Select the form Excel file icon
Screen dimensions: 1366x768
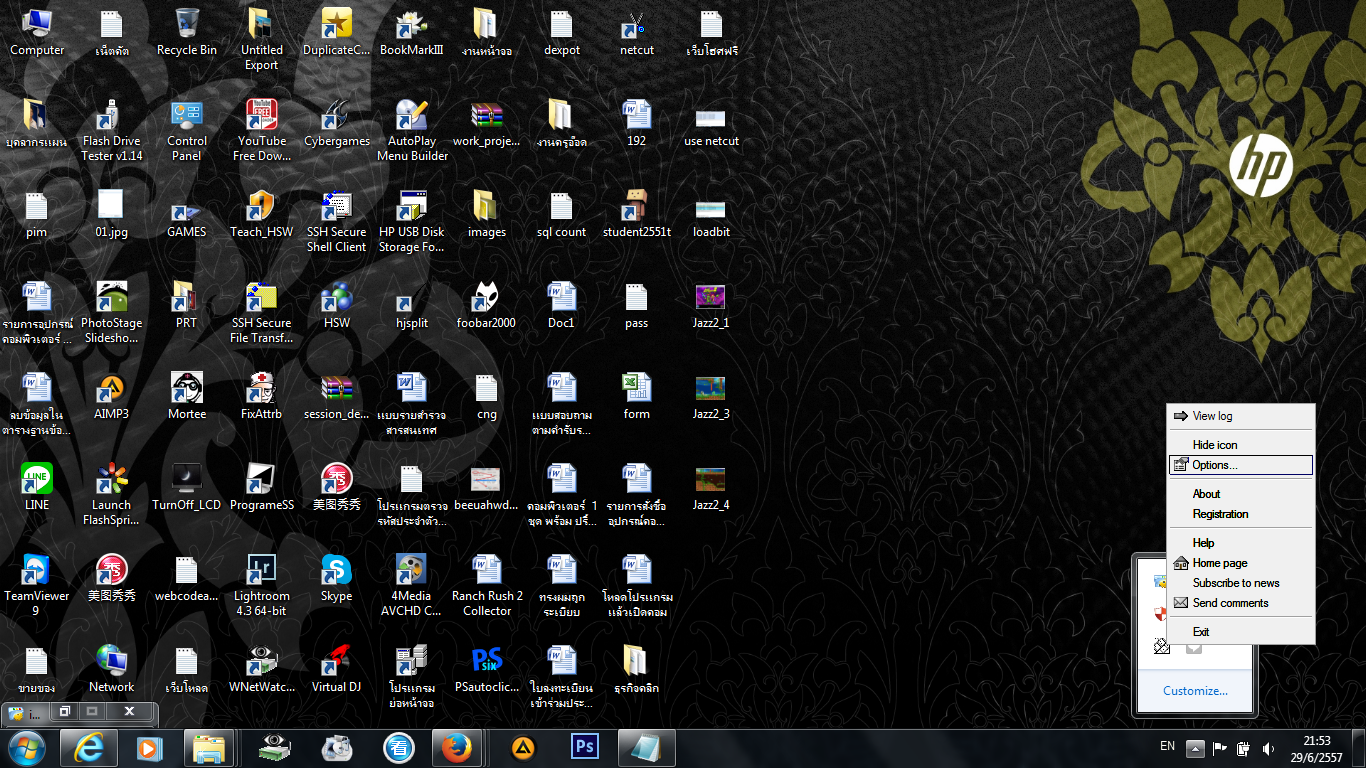[636, 396]
